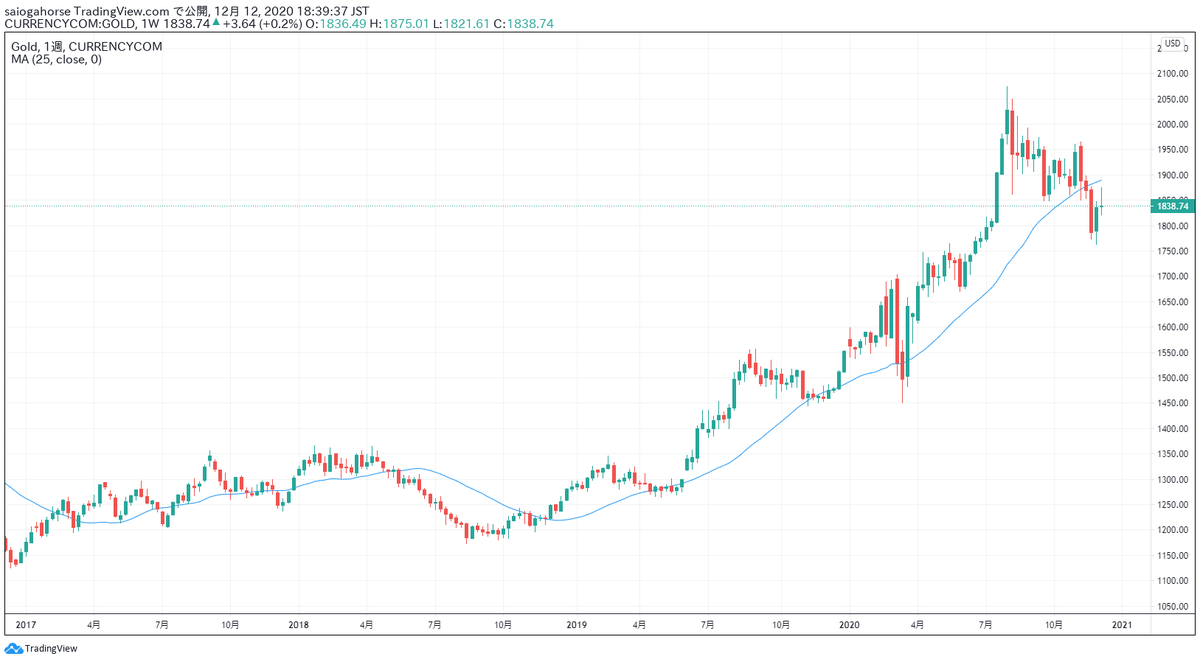Click the 1550.00 price axis label

point(1171,353)
